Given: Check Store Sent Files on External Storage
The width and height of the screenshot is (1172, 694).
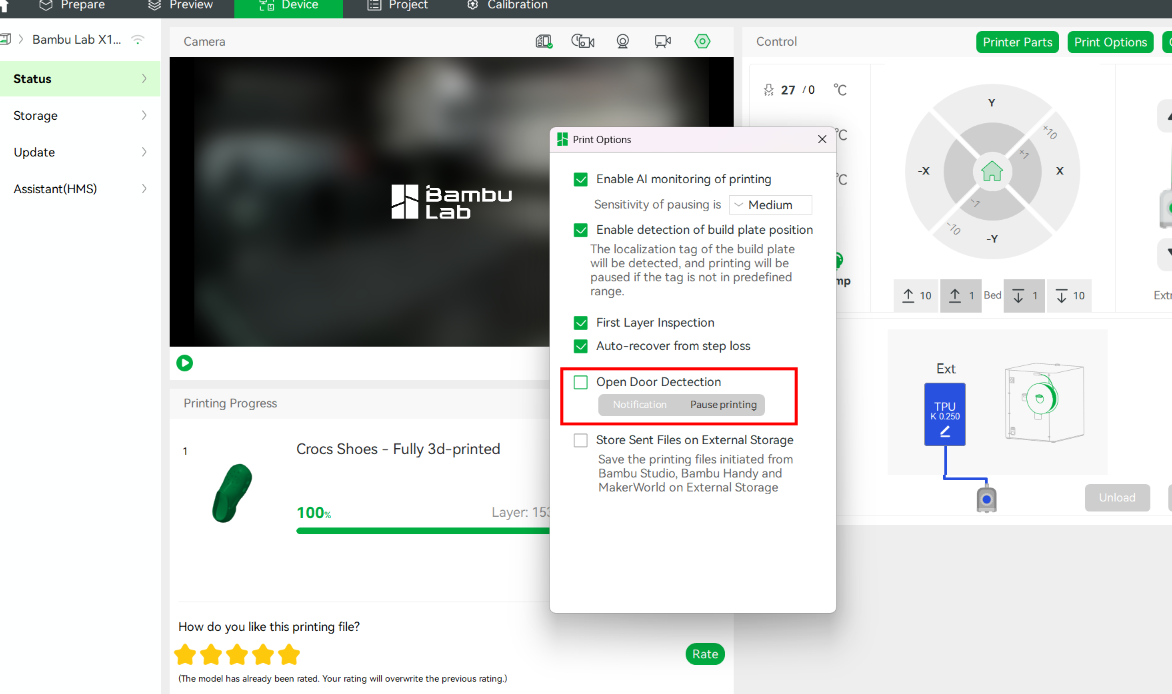Looking at the screenshot, I should pyautogui.click(x=581, y=440).
